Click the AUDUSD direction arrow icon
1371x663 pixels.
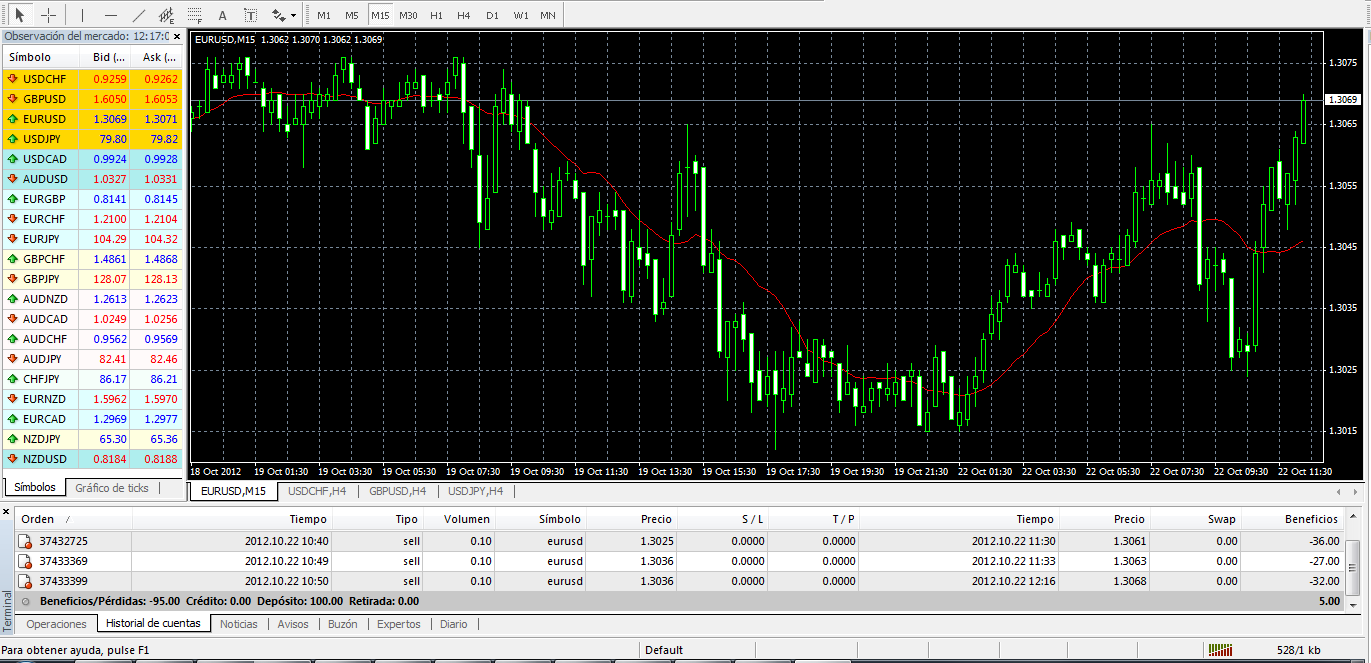pos(12,179)
